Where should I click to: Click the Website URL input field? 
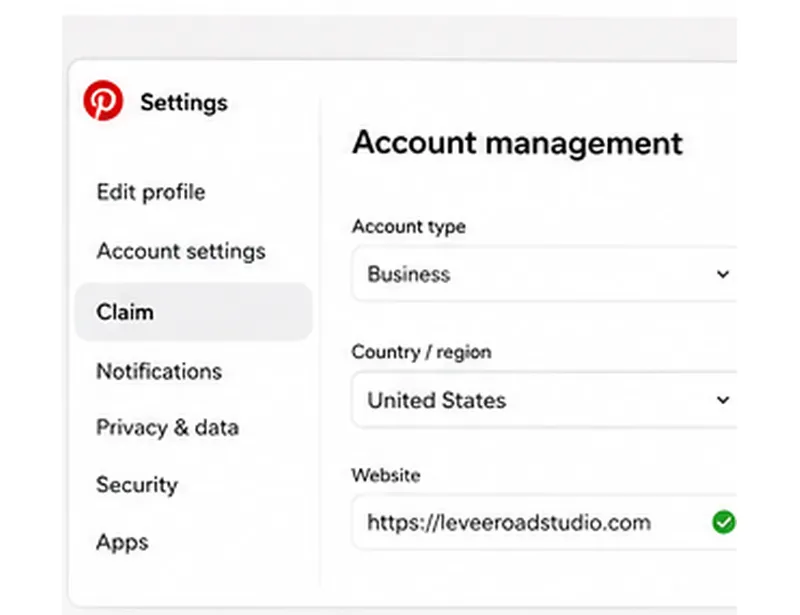pyautogui.click(x=544, y=522)
